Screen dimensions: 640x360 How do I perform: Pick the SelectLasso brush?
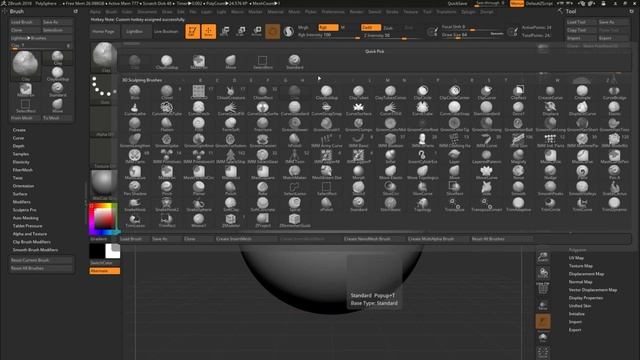pos(294,188)
